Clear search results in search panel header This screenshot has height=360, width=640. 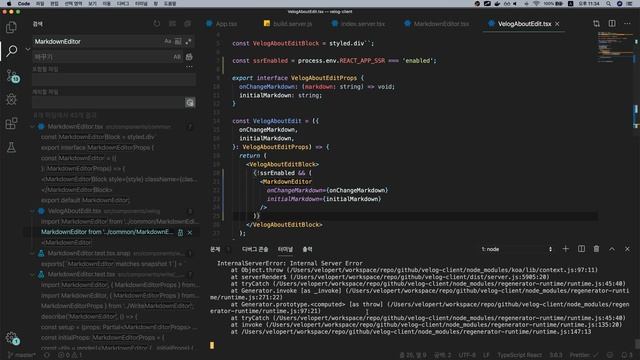coord(172,24)
